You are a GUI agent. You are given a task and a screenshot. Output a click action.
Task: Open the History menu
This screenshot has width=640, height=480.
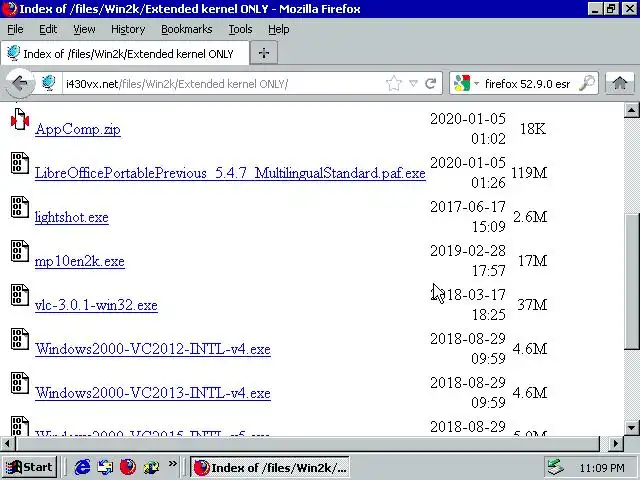click(x=128, y=29)
